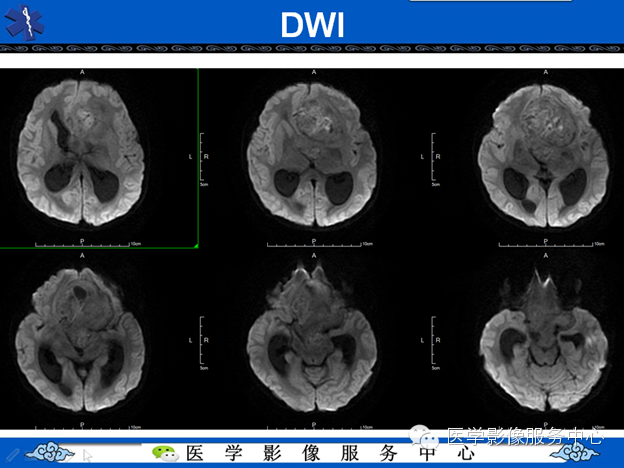Screen dimensions: 624x468
Task: Select the bottom-middle DWI brain slice
Action: (313, 339)
